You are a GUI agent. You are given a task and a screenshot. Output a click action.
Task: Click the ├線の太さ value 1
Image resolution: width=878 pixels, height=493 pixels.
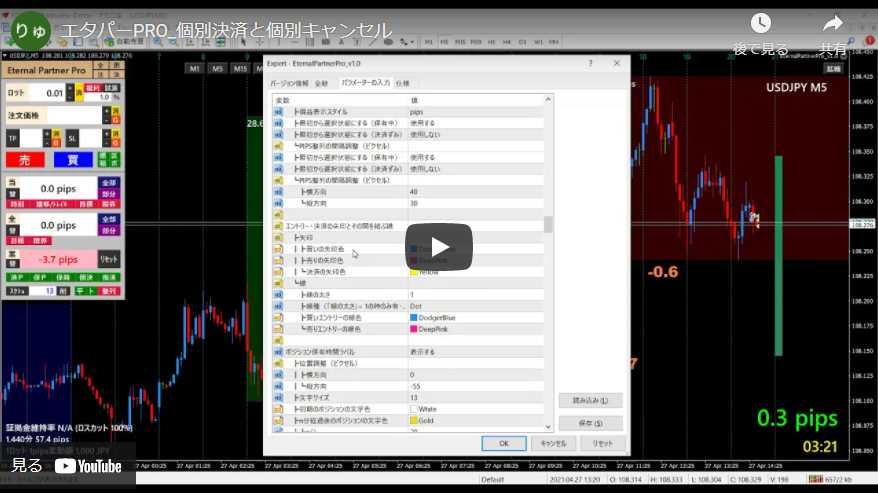coord(412,295)
